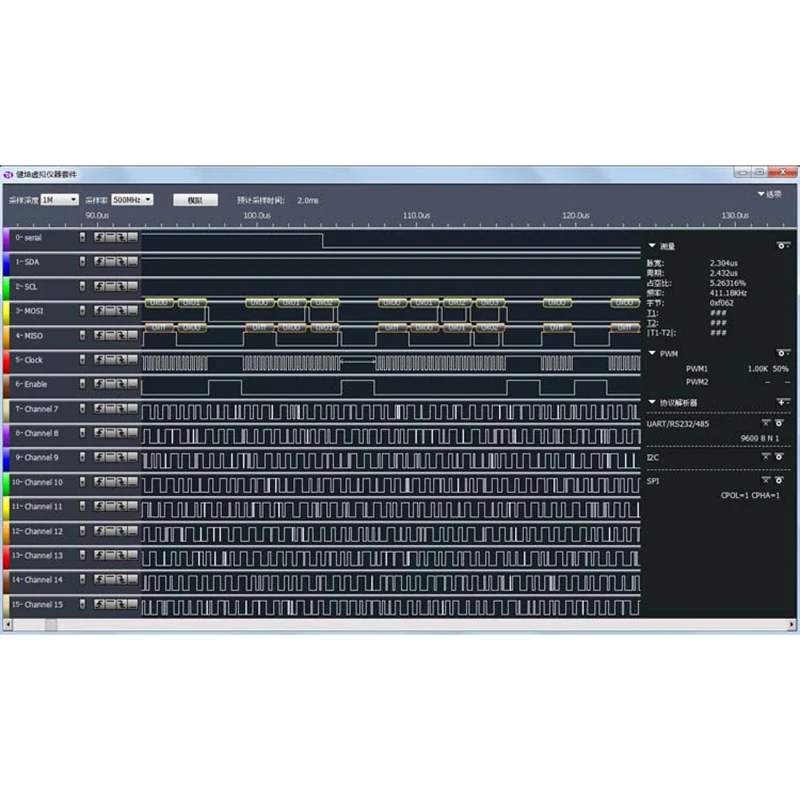The image size is (800, 800).
Task: Click the T2 cursor label
Action: pos(652,322)
